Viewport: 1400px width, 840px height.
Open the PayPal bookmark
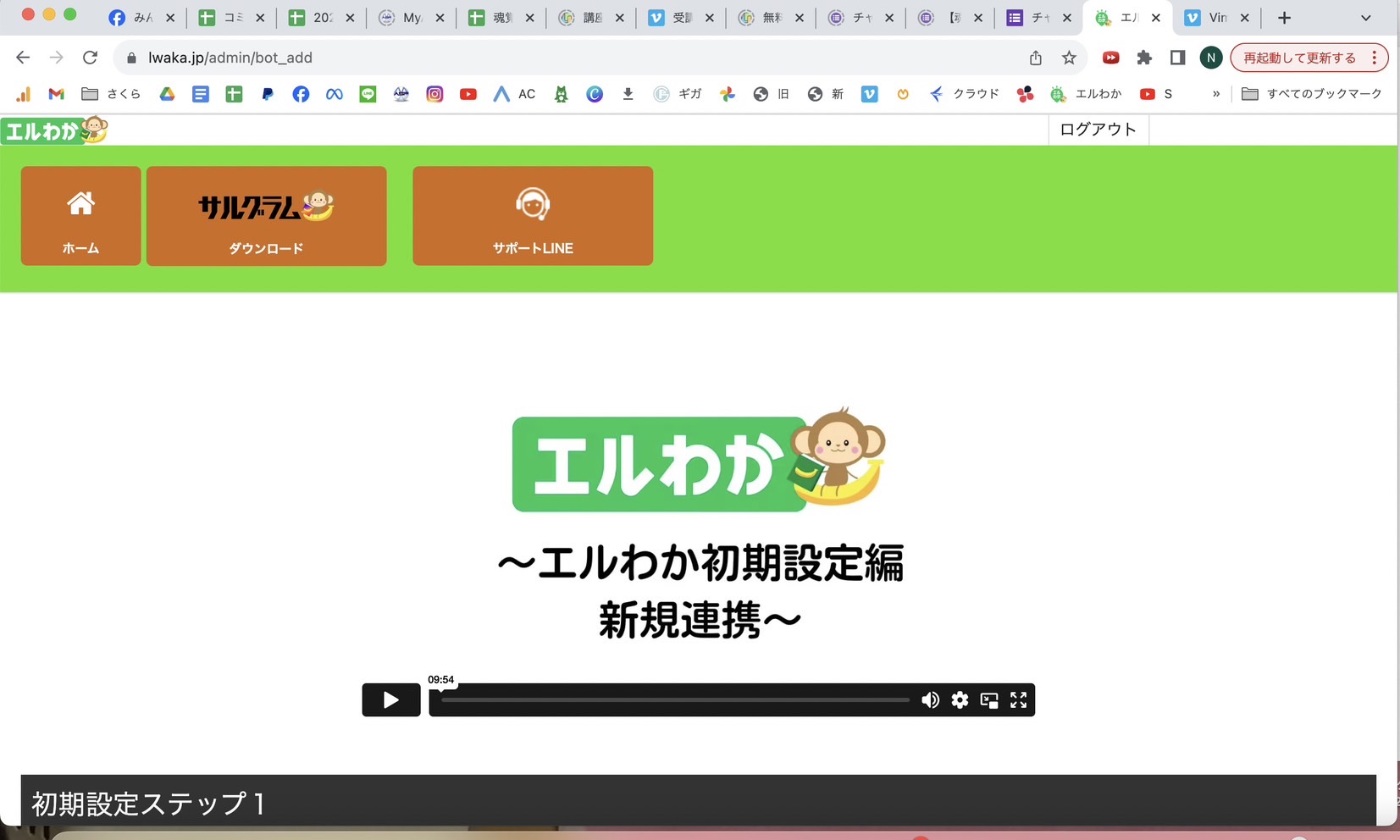click(x=268, y=94)
